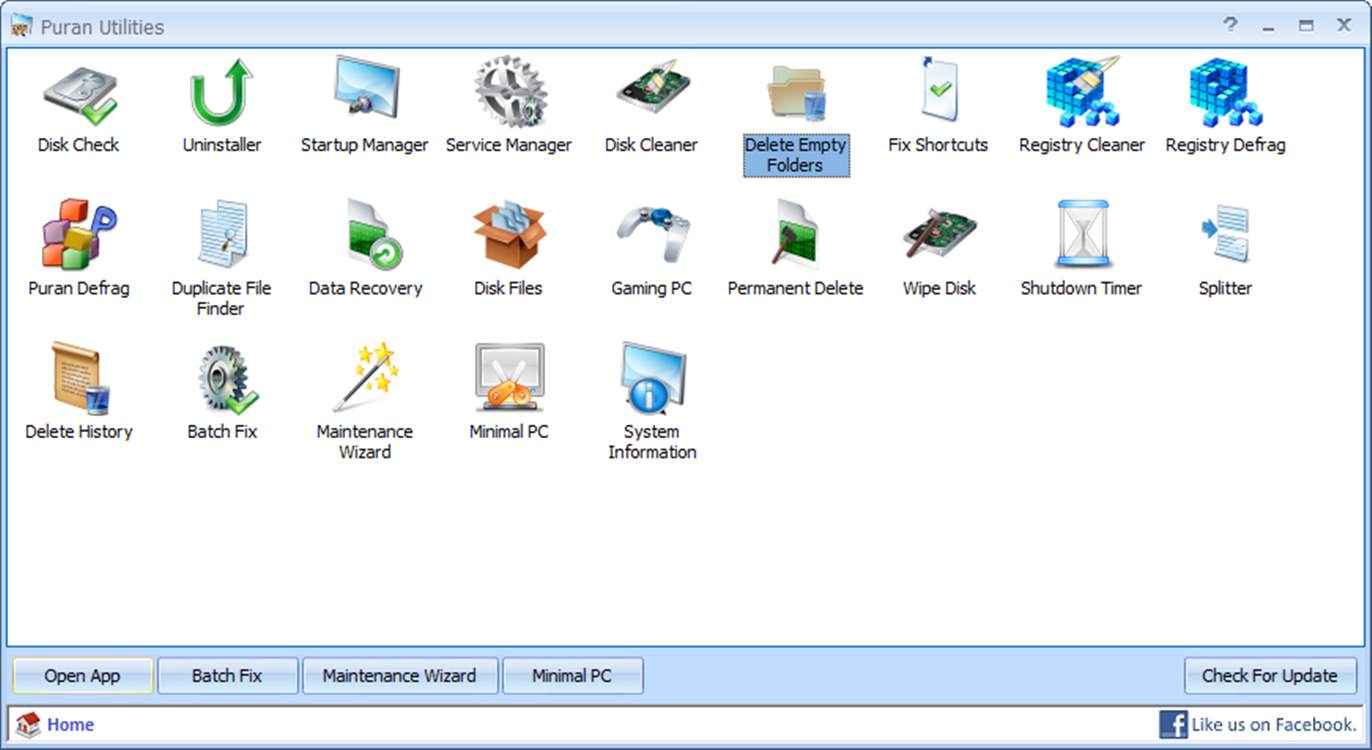Click the help question mark button

click(x=1231, y=25)
